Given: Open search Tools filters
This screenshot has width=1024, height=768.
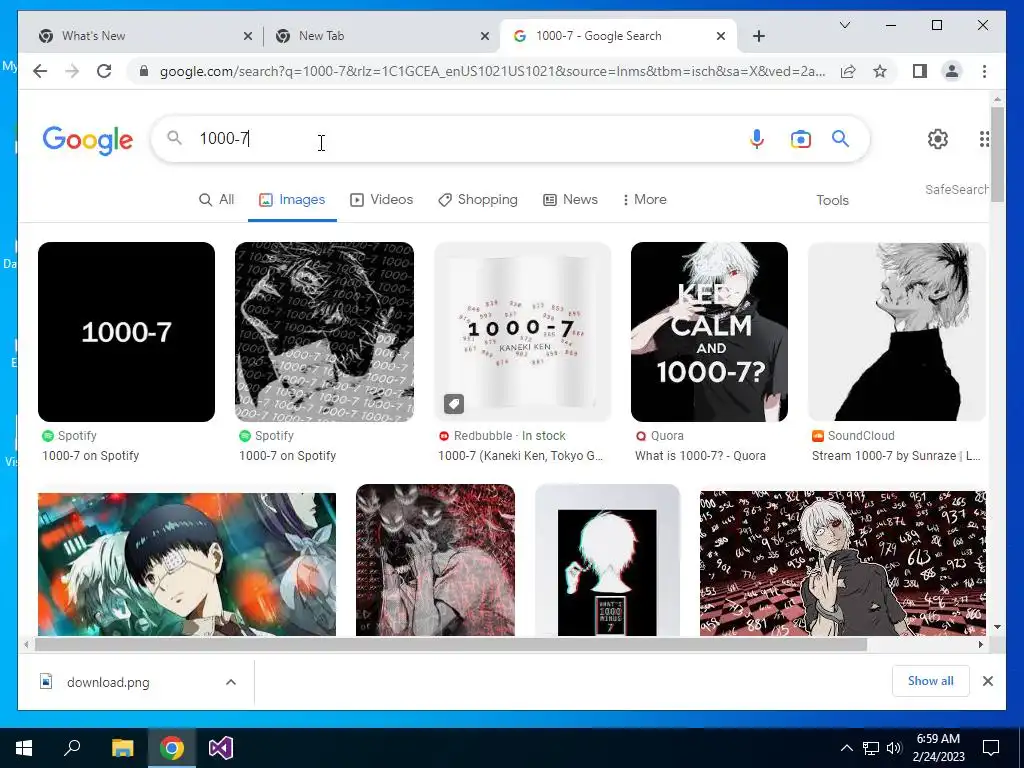Looking at the screenshot, I should click(x=832, y=200).
